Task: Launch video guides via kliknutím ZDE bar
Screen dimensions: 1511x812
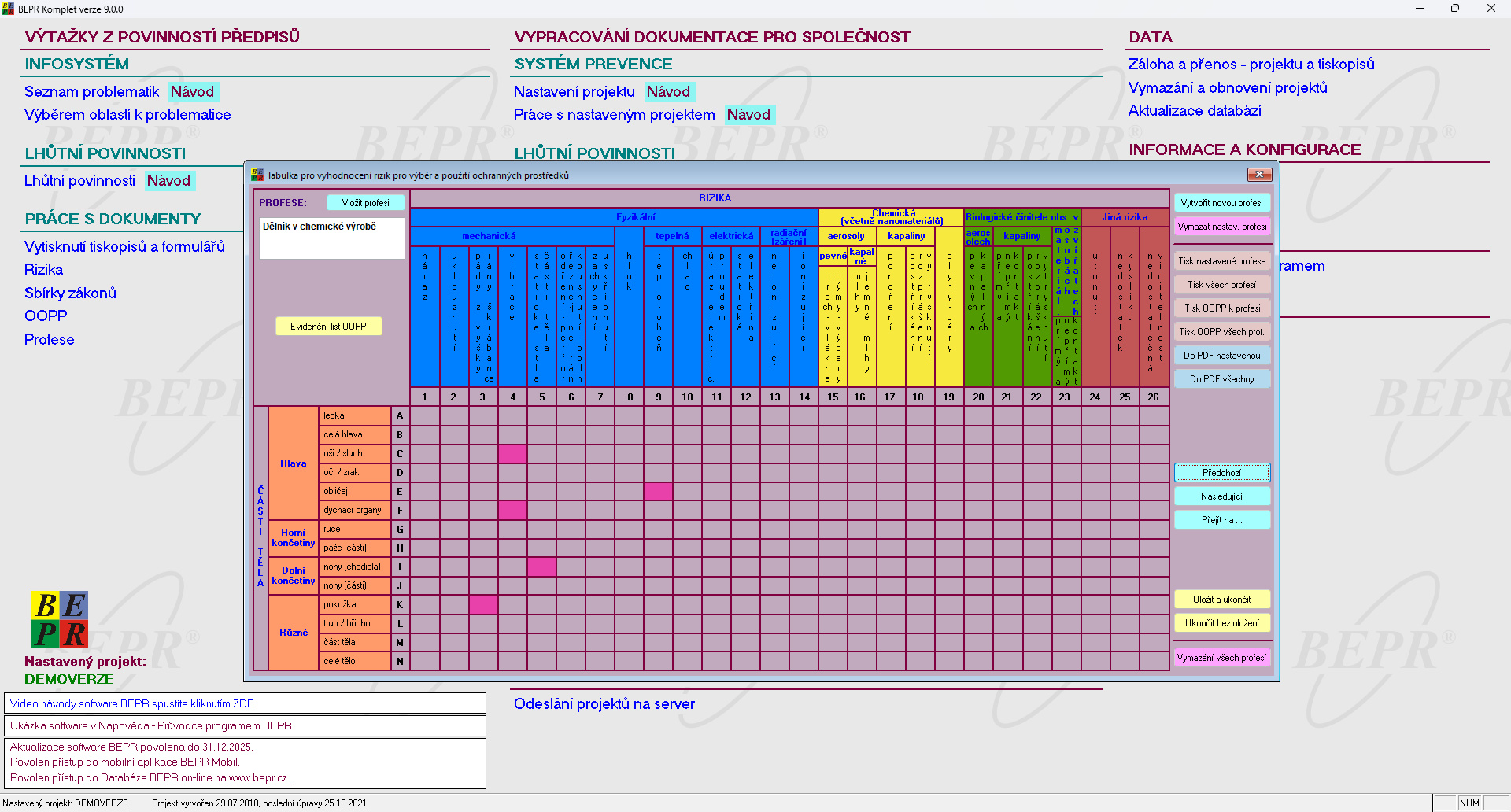Action: [245, 703]
